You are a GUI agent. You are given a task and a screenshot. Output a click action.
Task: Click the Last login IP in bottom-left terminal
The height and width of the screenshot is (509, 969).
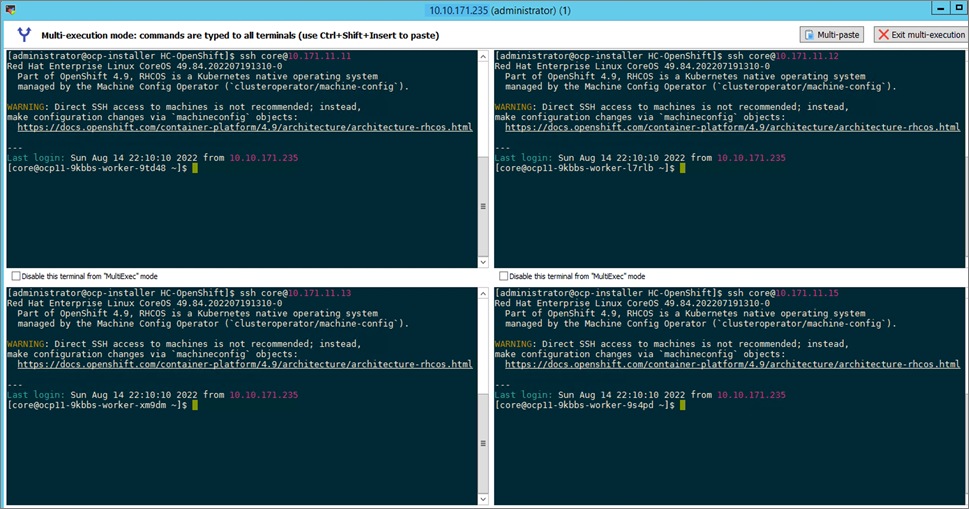264,395
